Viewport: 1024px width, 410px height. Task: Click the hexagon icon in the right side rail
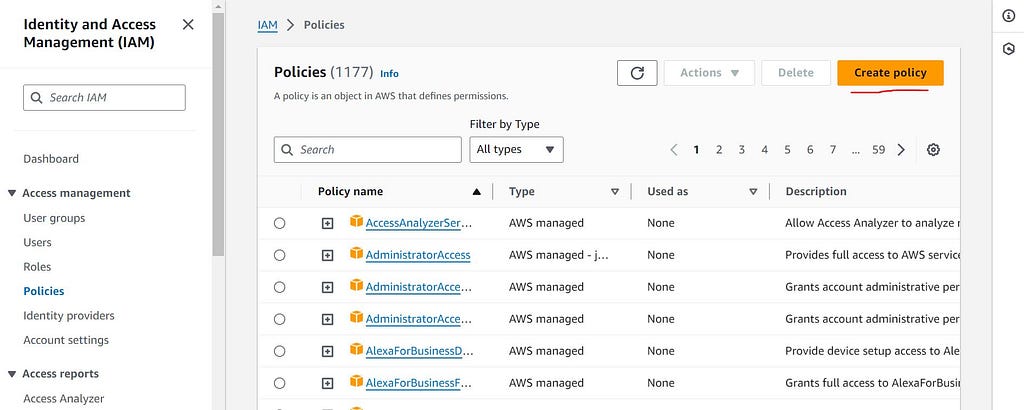(1009, 50)
